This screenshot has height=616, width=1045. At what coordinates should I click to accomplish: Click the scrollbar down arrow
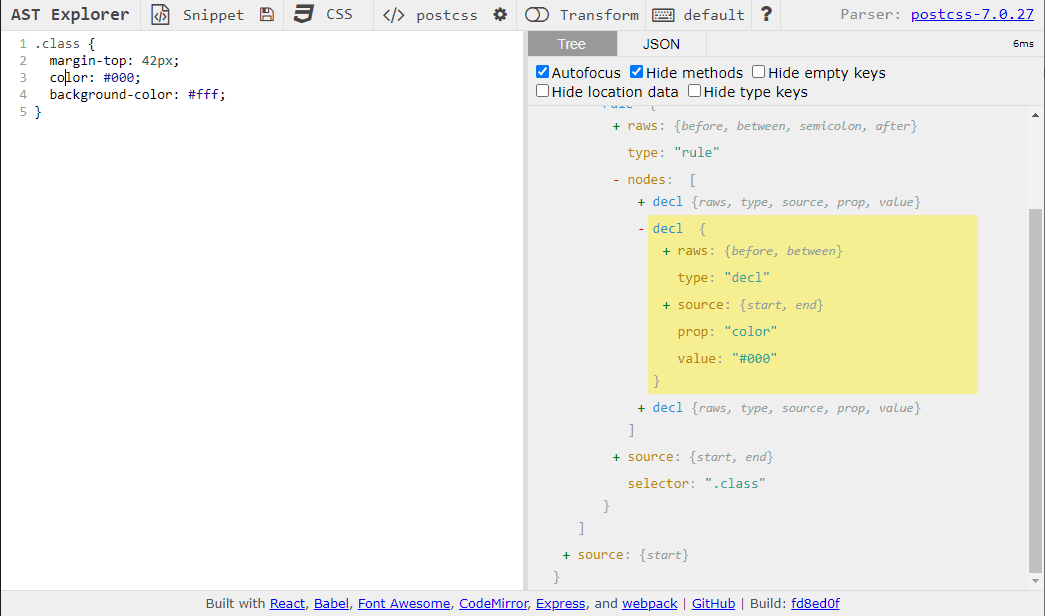tap(1035, 581)
